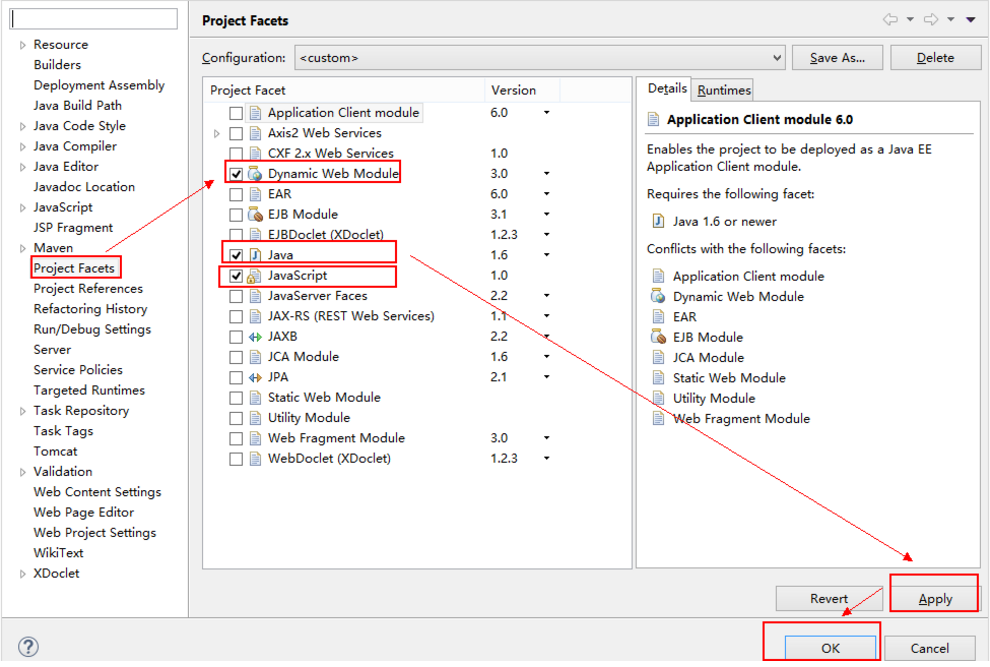The image size is (990, 667).
Task: Uncheck the JavaScript facet checkbox
Action: pos(236,276)
